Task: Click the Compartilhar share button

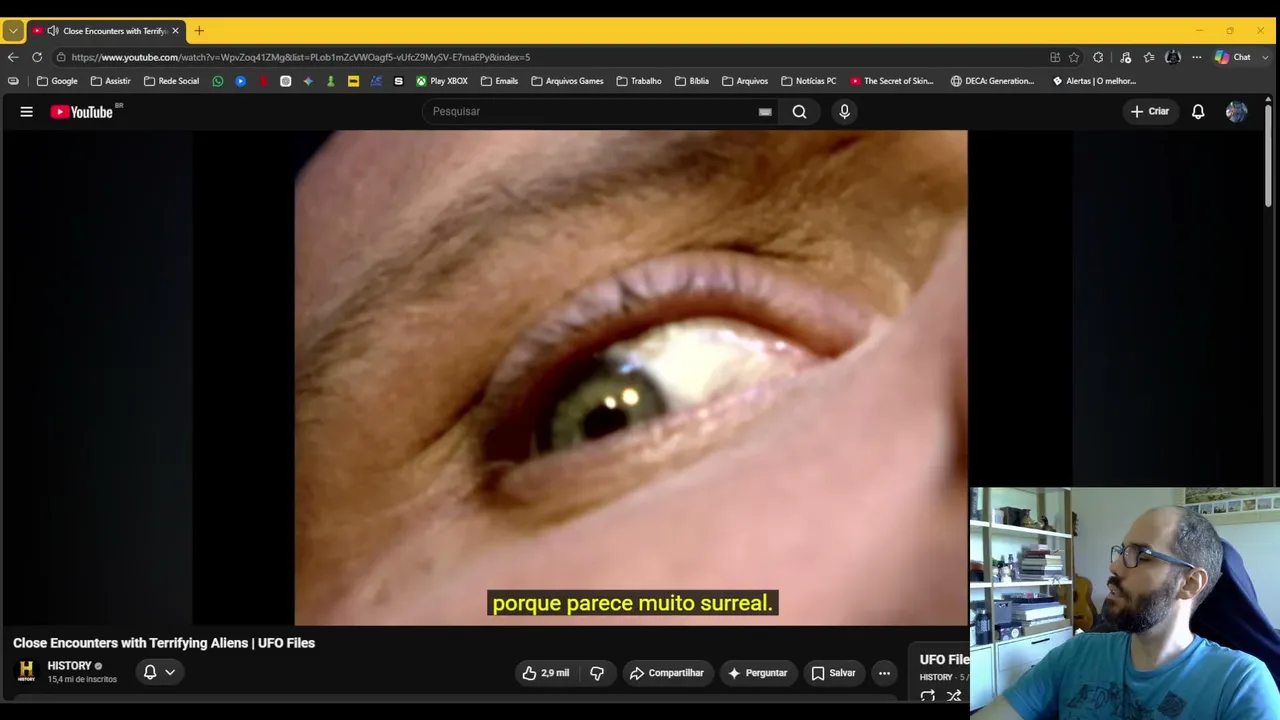Action: coord(667,673)
